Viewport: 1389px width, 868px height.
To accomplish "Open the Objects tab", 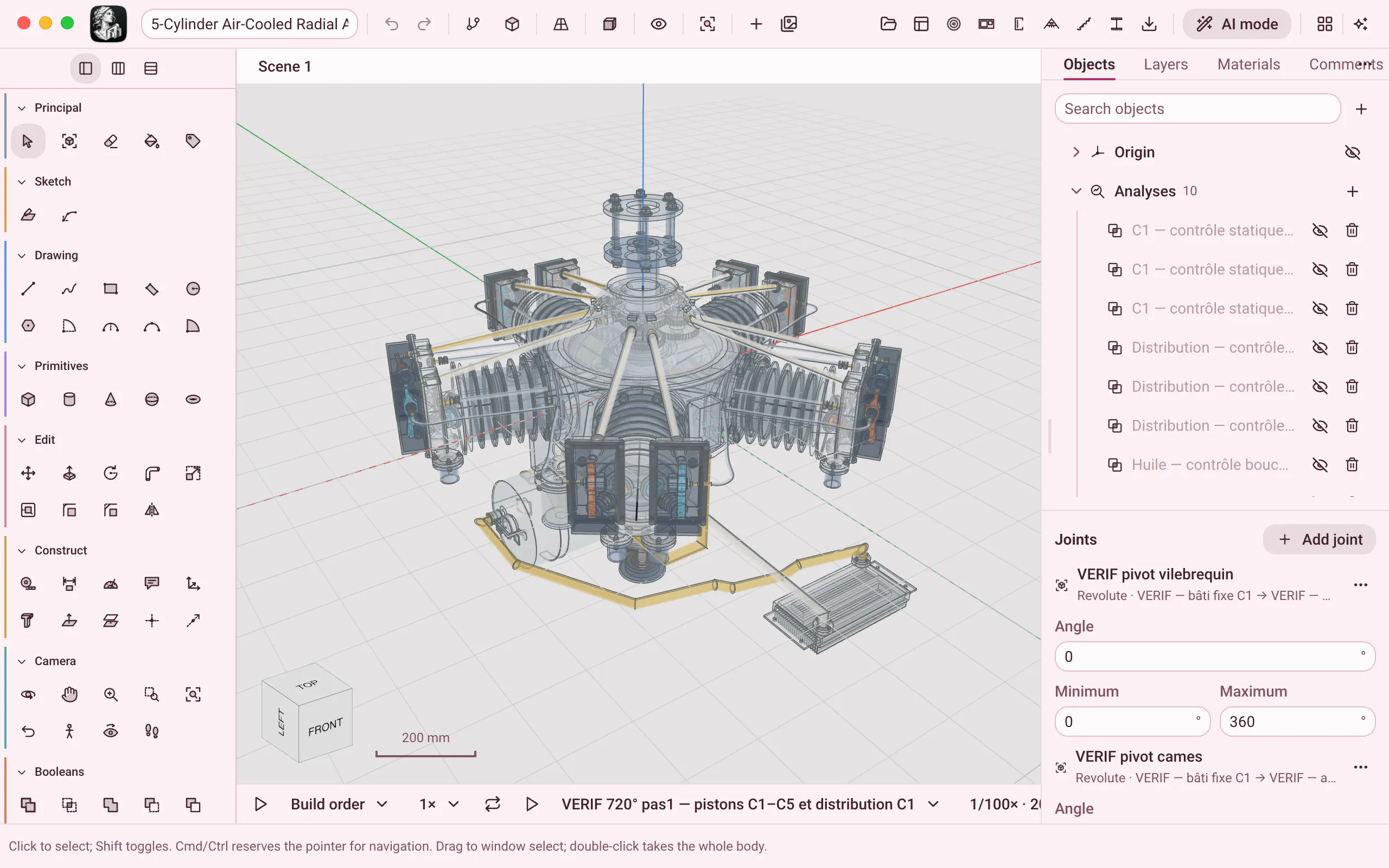I will [x=1089, y=65].
